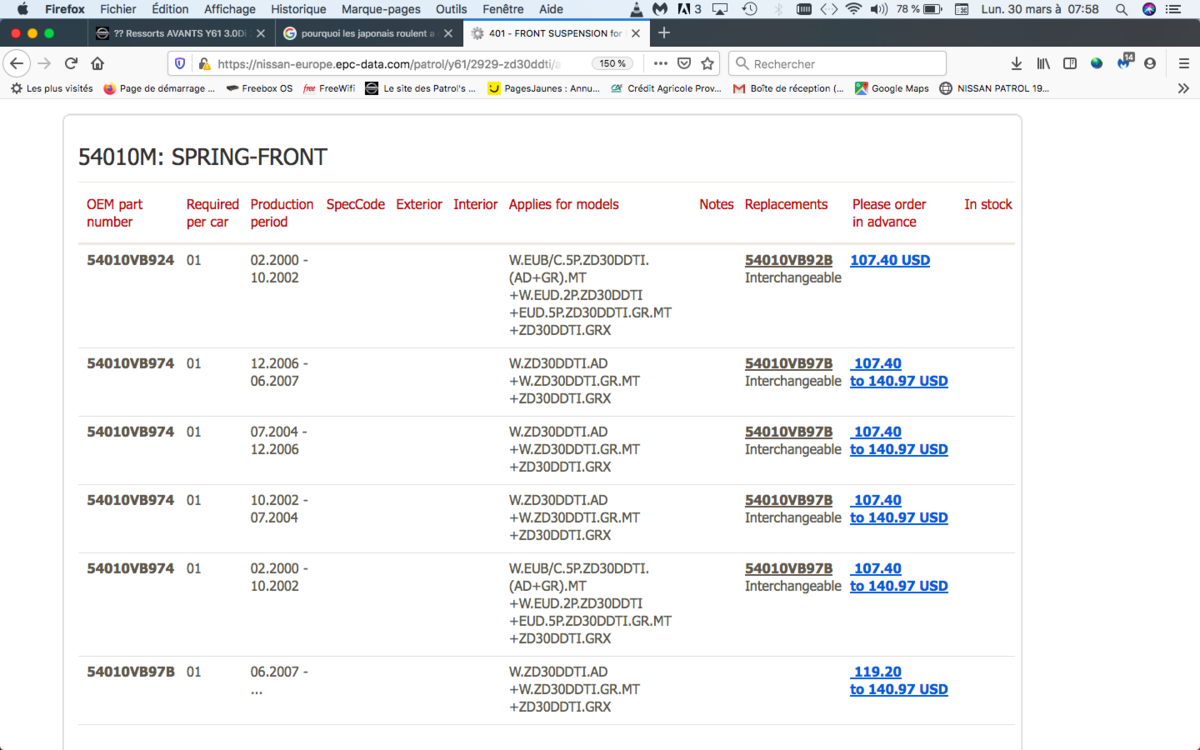Switch to the Ressorts AVANTS Y61 tab
Viewport: 1200px width, 750px height.
(177, 33)
